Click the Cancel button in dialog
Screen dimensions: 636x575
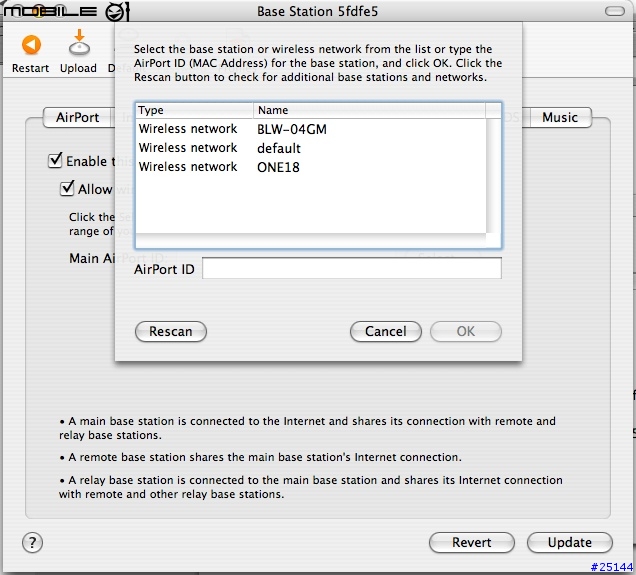click(x=386, y=332)
